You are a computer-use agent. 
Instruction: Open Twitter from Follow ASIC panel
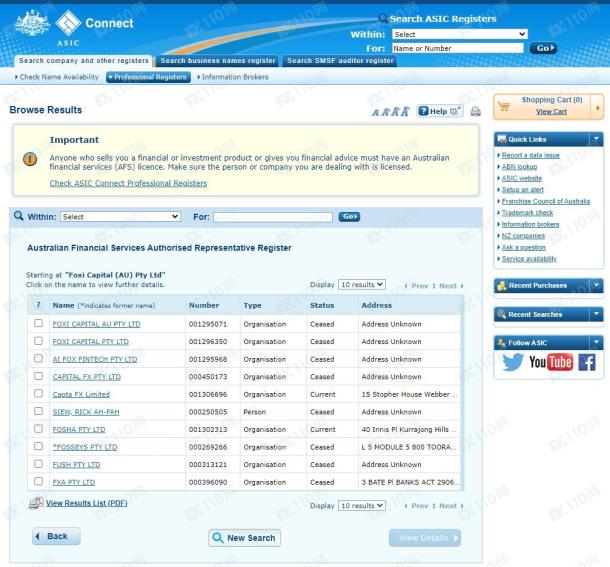(513, 362)
